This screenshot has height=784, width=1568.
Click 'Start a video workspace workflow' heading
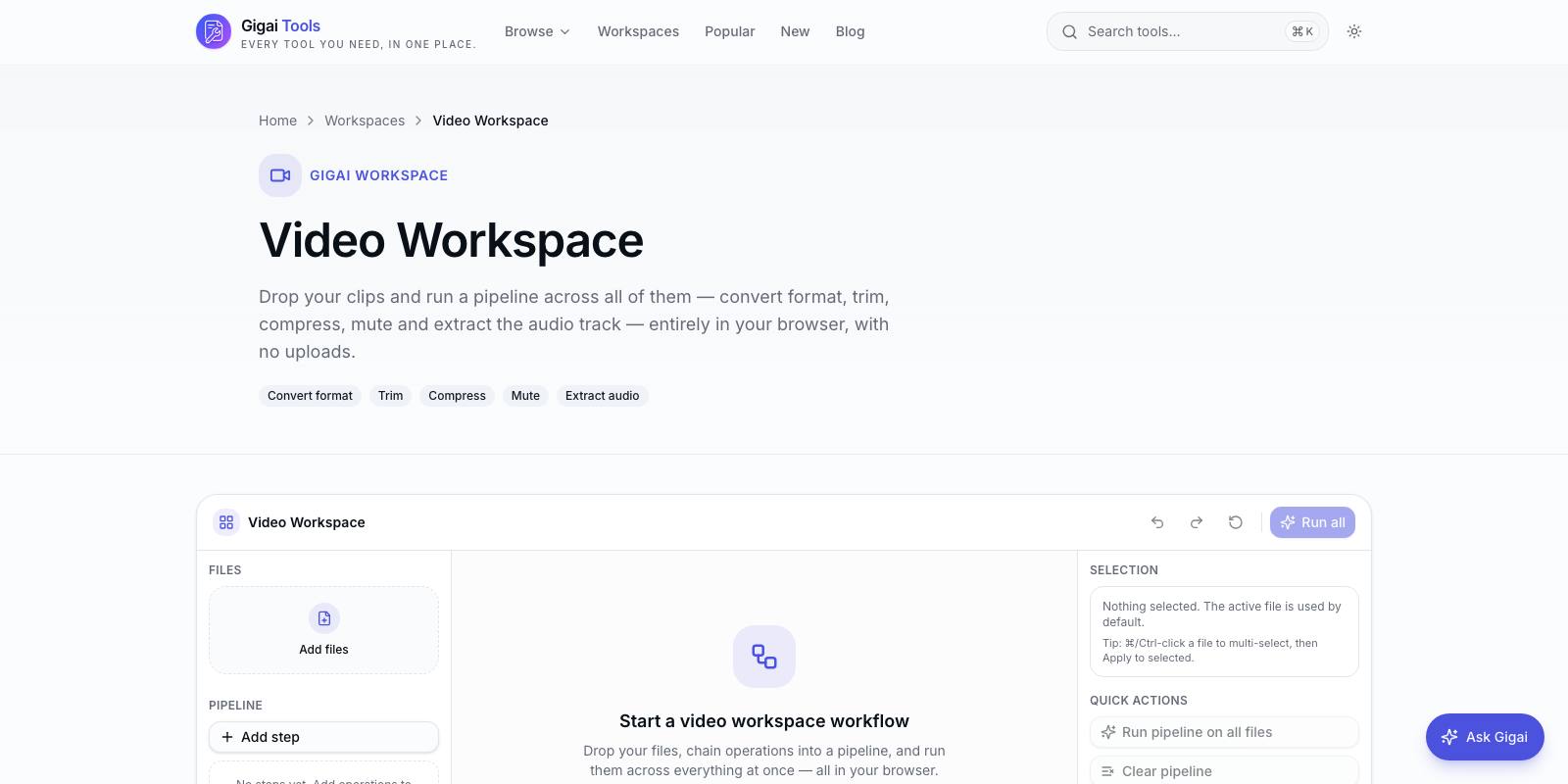(x=764, y=721)
